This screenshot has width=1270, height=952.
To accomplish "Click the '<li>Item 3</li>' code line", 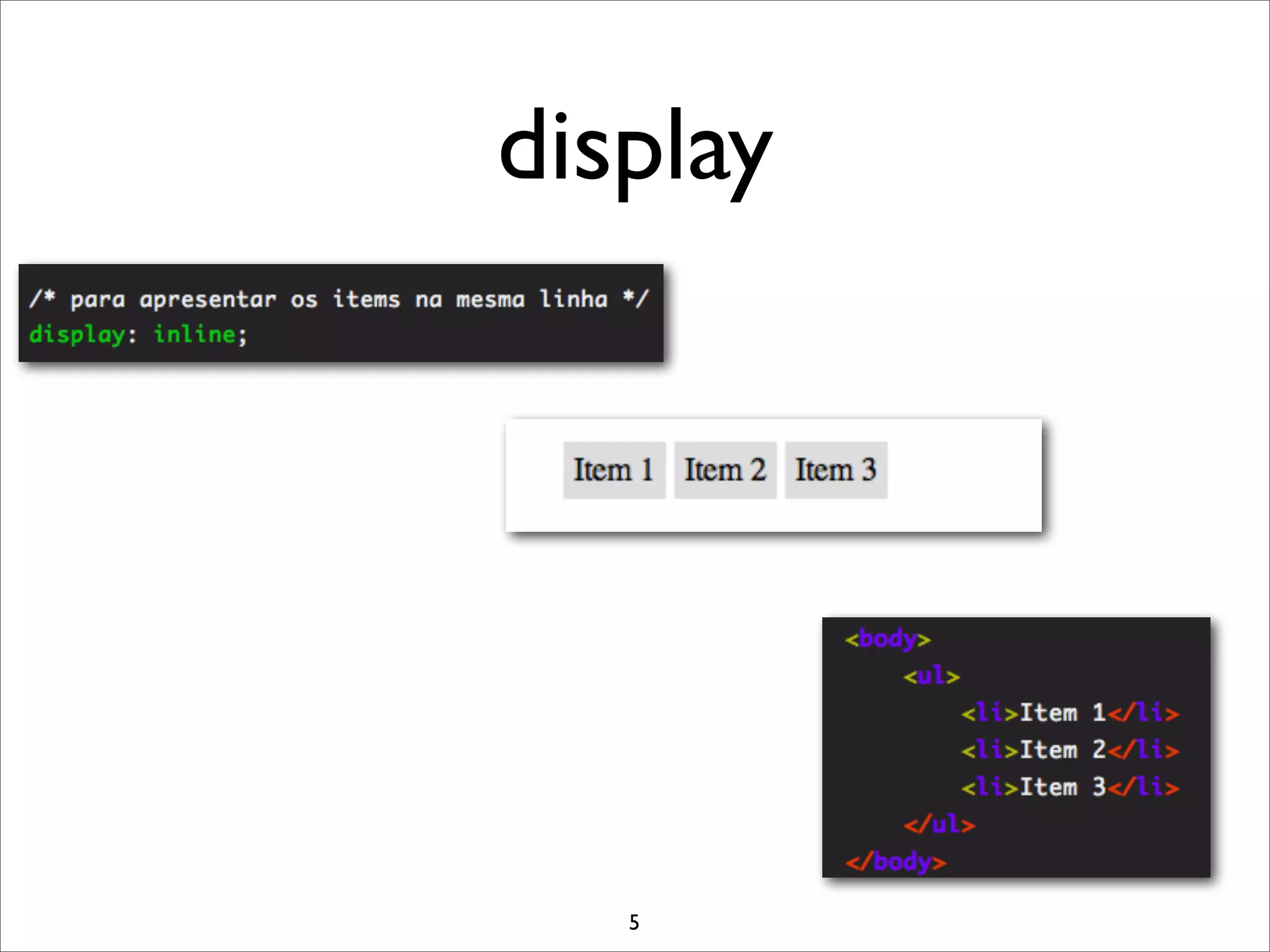I will coord(1070,787).
